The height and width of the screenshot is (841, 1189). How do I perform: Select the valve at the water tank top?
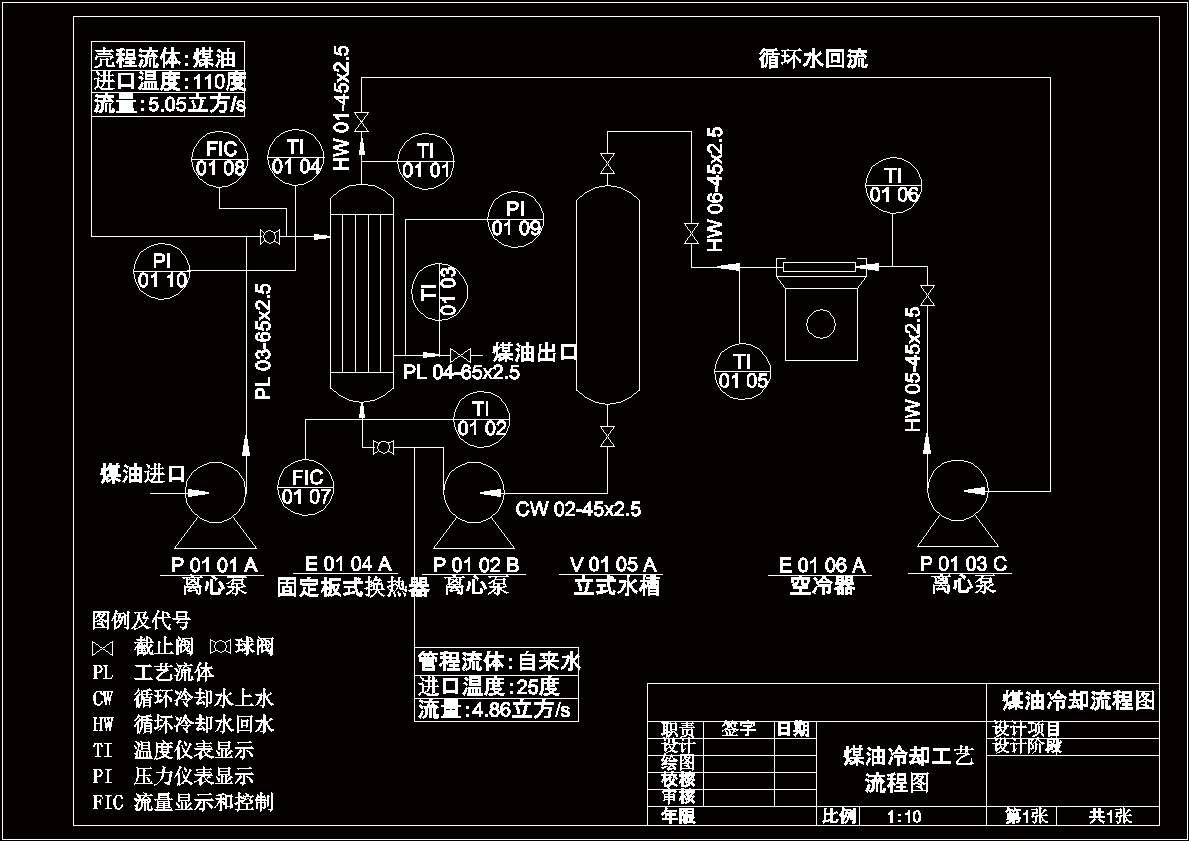coord(607,163)
